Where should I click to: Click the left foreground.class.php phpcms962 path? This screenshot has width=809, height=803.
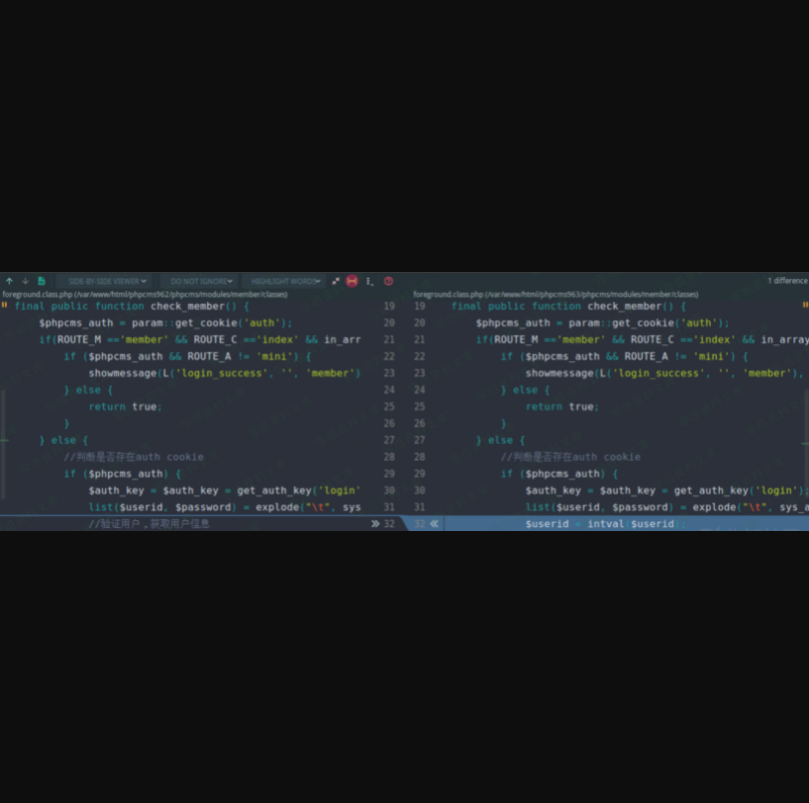point(144,294)
